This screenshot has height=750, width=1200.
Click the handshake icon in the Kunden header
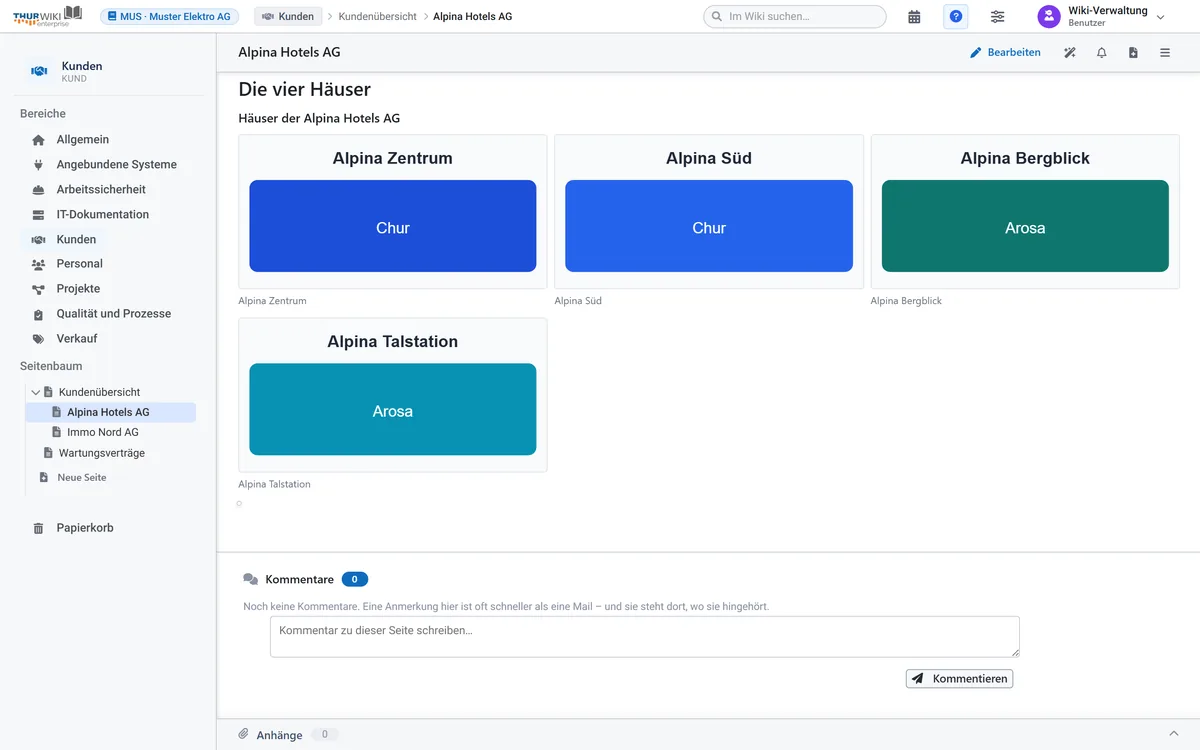pos(40,71)
